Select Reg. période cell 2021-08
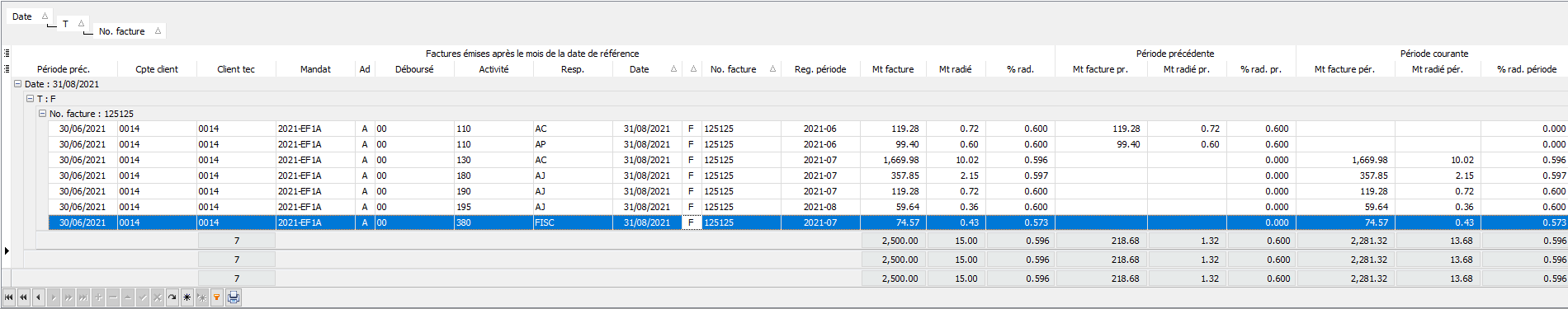Image resolution: width=1568 pixels, height=309 pixels. click(820, 207)
